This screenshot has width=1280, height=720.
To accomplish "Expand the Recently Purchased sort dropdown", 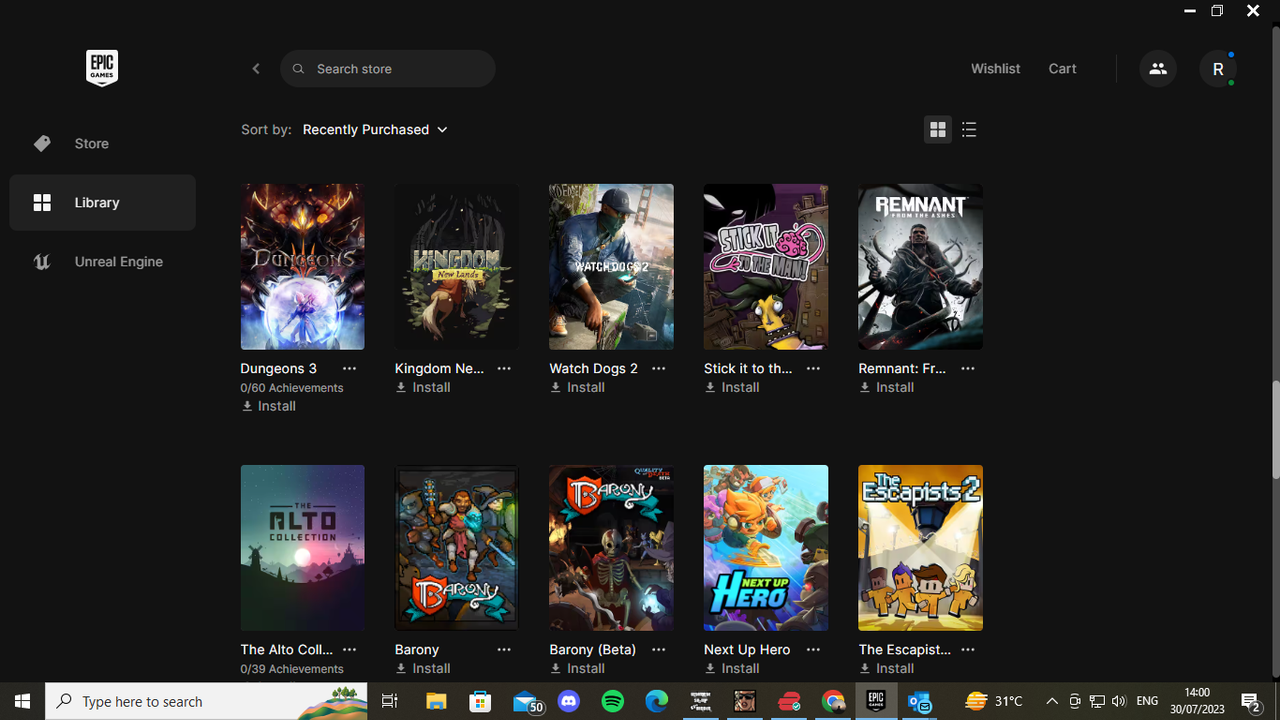I will pos(375,130).
